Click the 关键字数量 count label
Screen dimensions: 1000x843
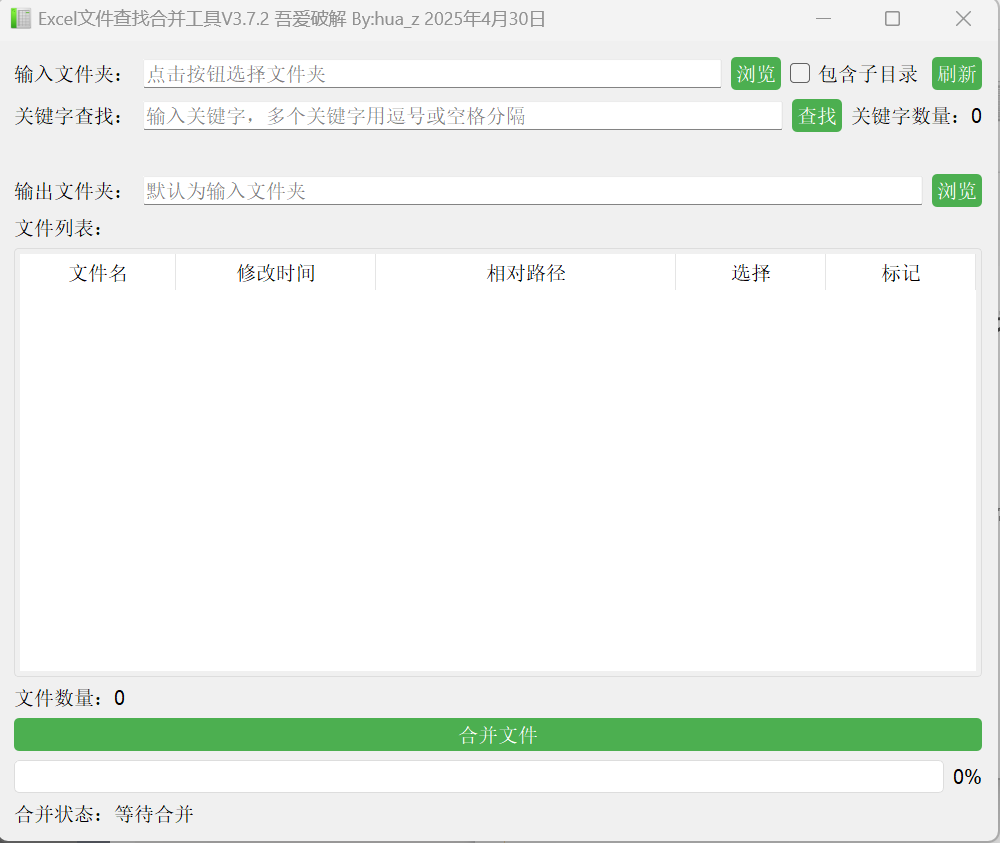[x=916, y=116]
